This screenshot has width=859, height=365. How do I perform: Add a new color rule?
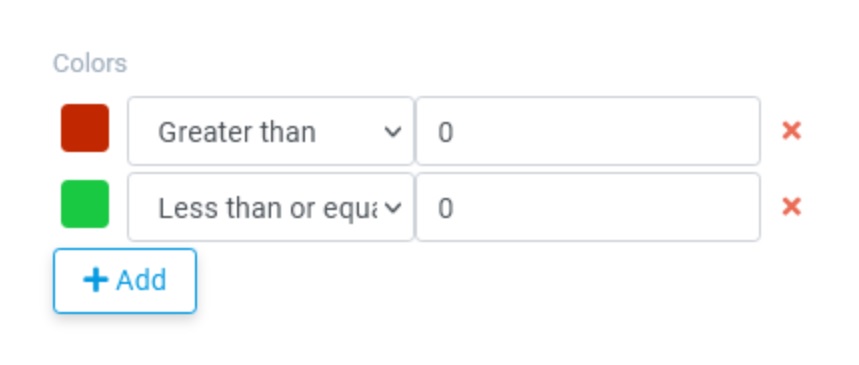pyautogui.click(x=125, y=281)
